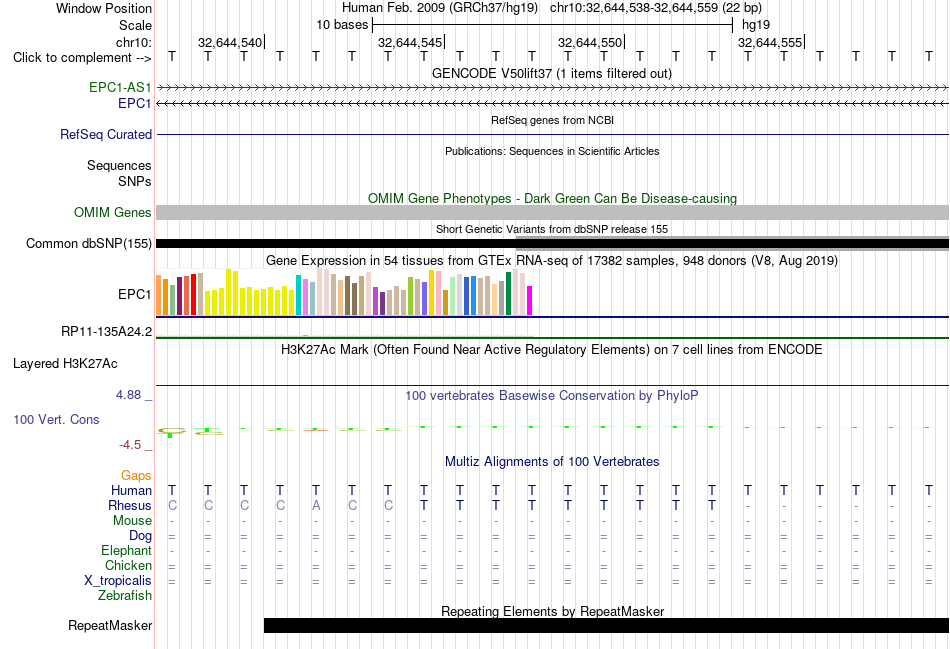The height and width of the screenshot is (649, 950).
Task: Click the 'Click to complement -->' label
Action: click(82, 58)
